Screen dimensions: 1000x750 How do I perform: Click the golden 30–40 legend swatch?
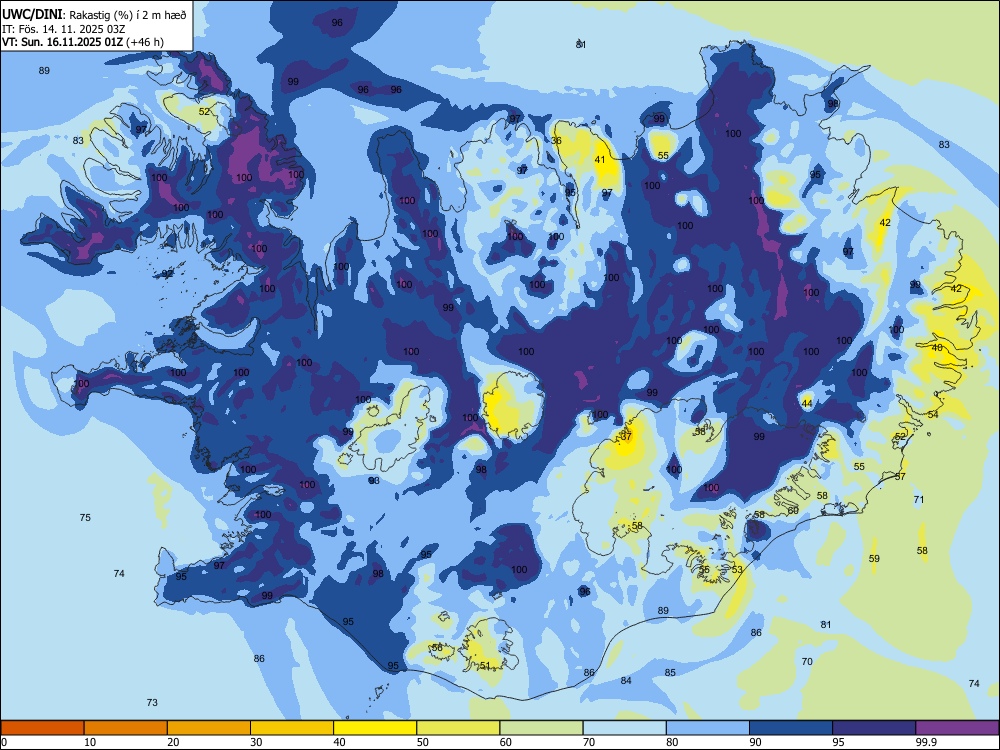[292, 728]
